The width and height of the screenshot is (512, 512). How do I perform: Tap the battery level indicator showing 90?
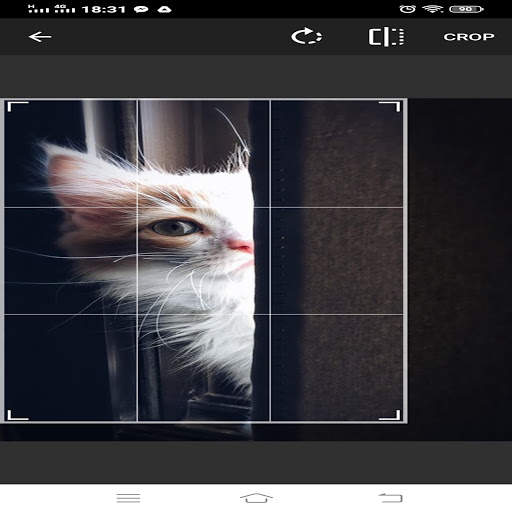click(466, 9)
